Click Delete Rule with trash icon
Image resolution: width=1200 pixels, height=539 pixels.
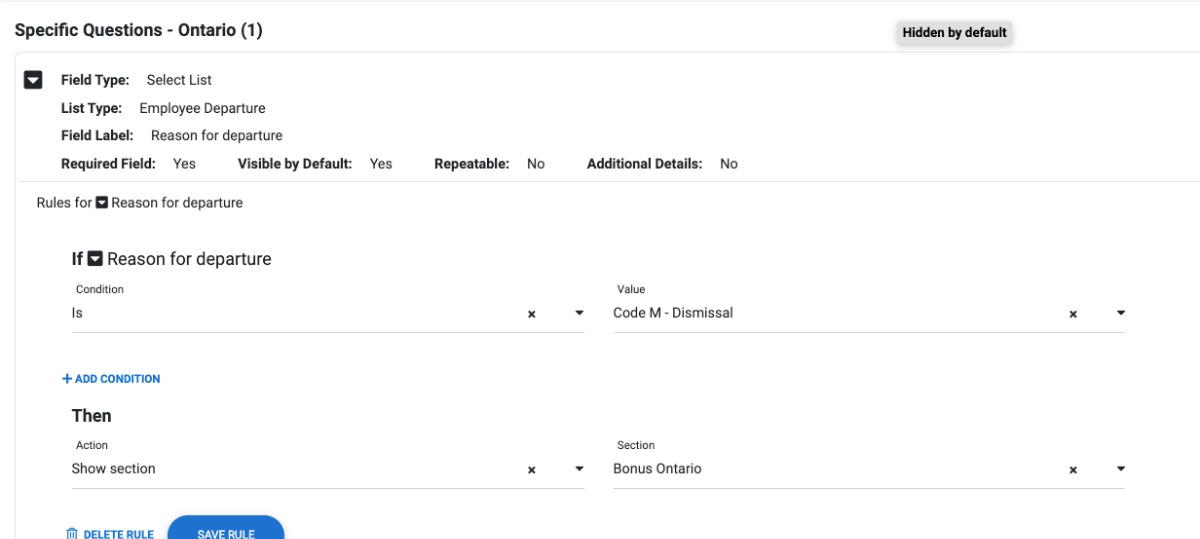pyautogui.click(x=110, y=534)
